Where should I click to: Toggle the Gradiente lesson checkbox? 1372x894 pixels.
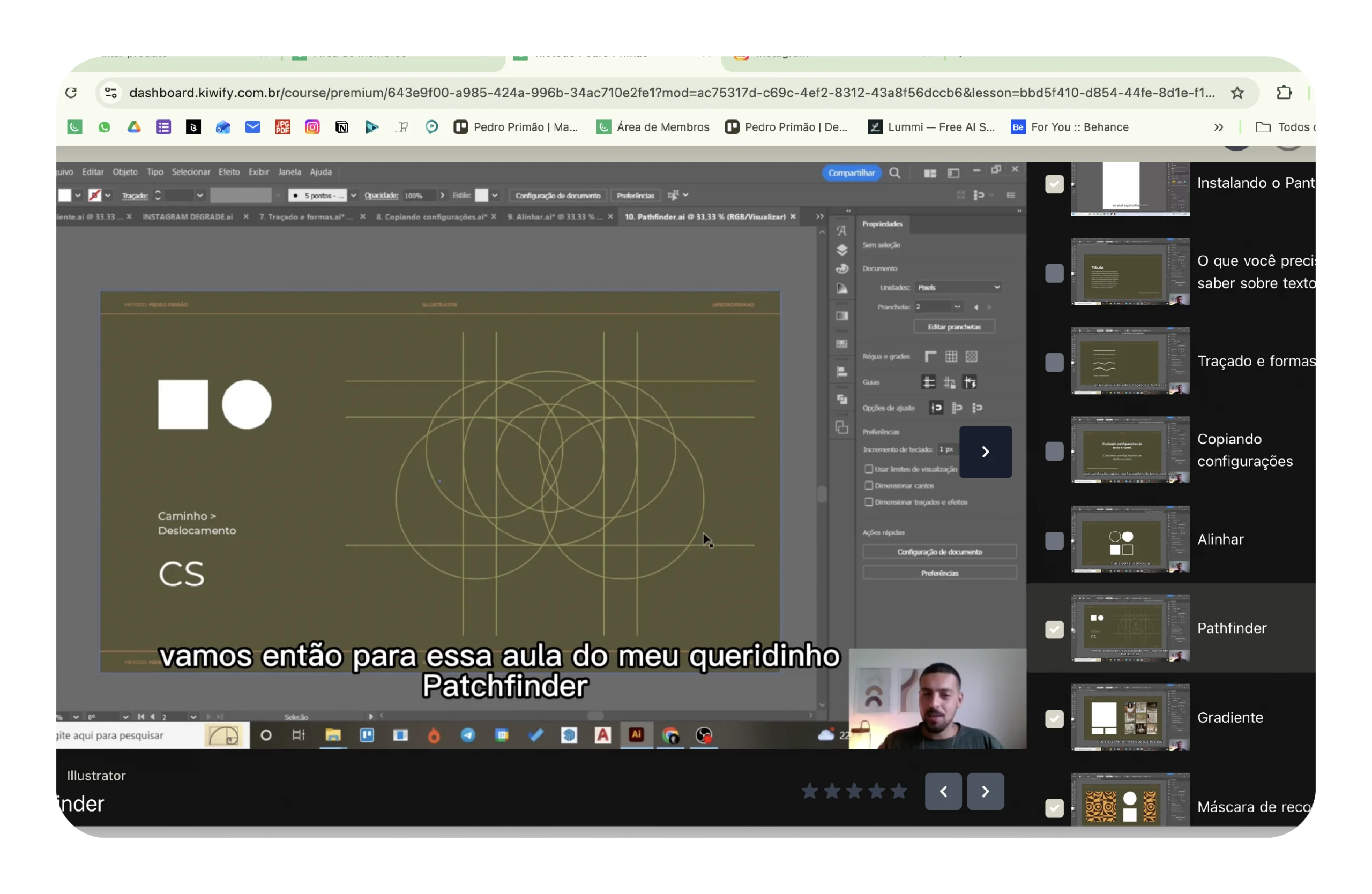1054,719
